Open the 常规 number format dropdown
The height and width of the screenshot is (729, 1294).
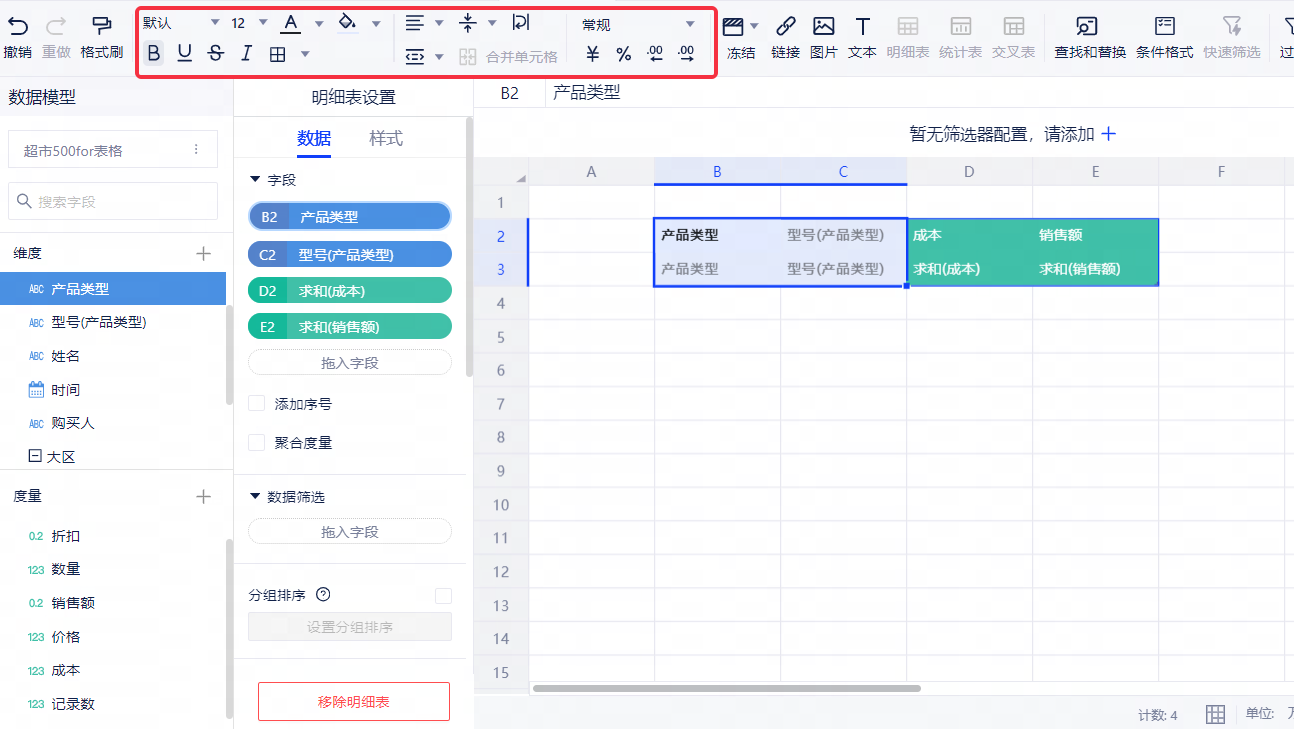[638, 24]
